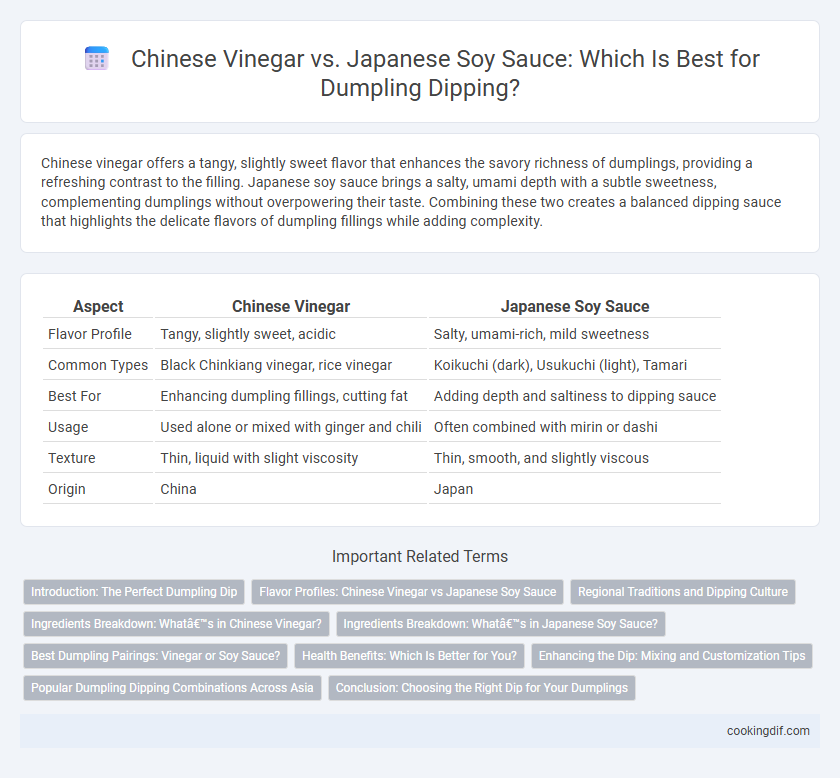Click 'Used alone or mixed with ginger and chili' cell

coord(291,427)
